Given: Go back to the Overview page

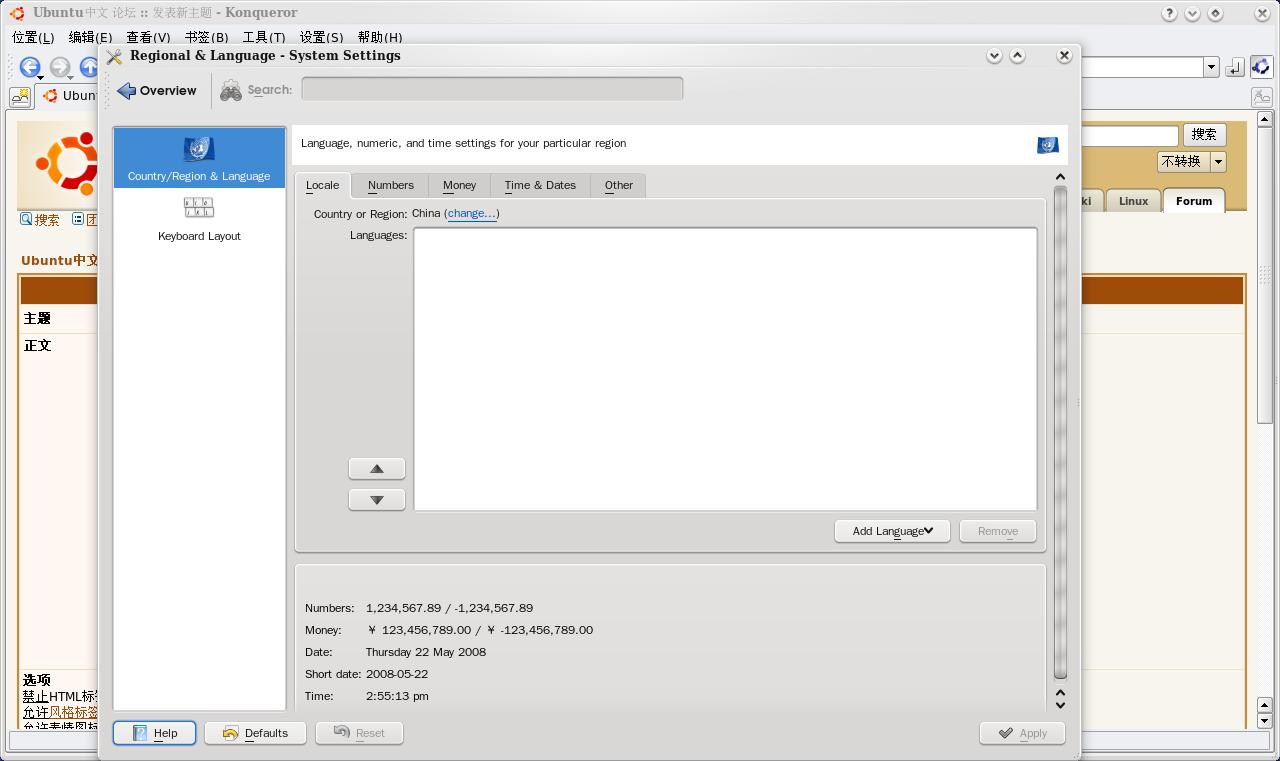Looking at the screenshot, I should point(156,91).
